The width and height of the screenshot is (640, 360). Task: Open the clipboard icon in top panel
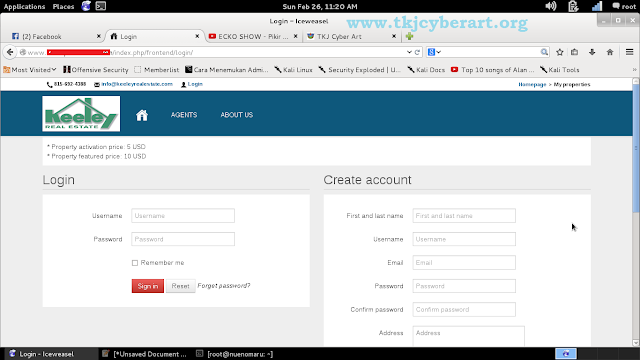click(x=573, y=6)
